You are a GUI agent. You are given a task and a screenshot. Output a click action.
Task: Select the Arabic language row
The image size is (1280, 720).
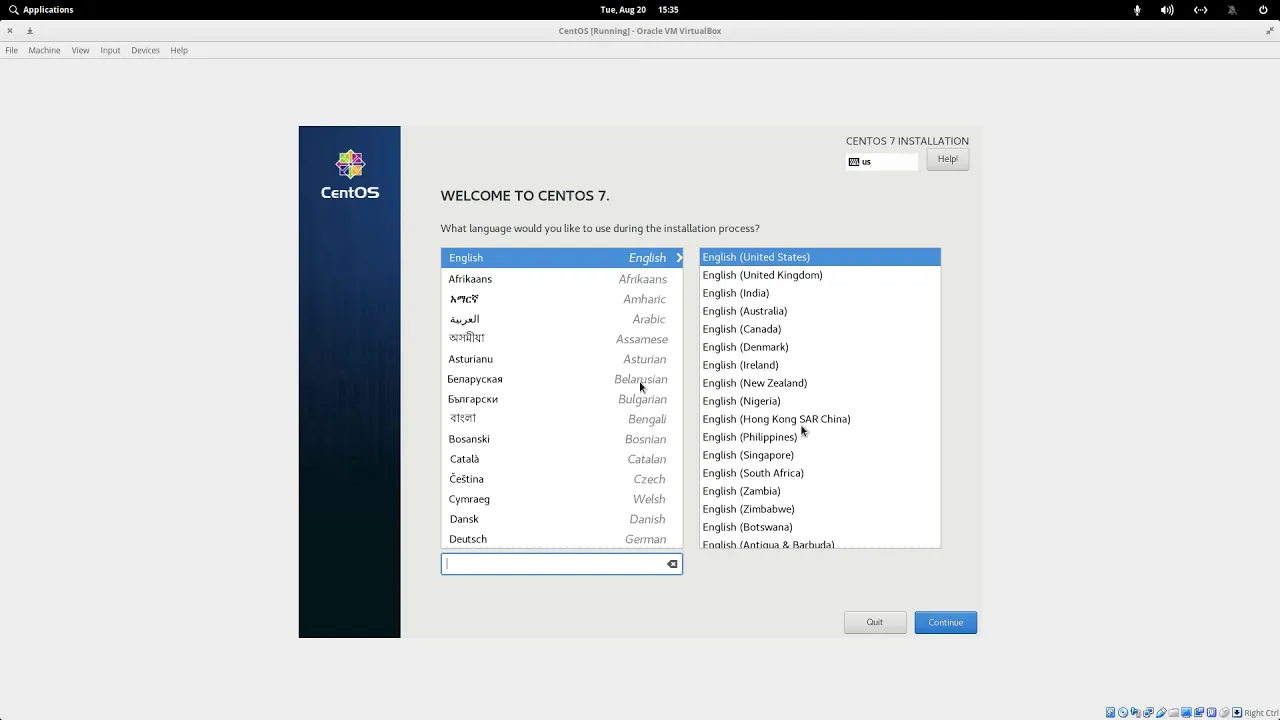click(x=562, y=319)
